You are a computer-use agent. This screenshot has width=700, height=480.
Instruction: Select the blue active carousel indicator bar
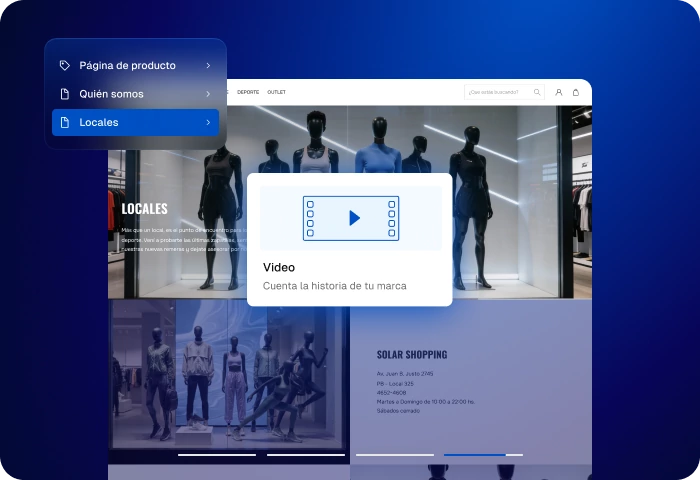pos(475,455)
